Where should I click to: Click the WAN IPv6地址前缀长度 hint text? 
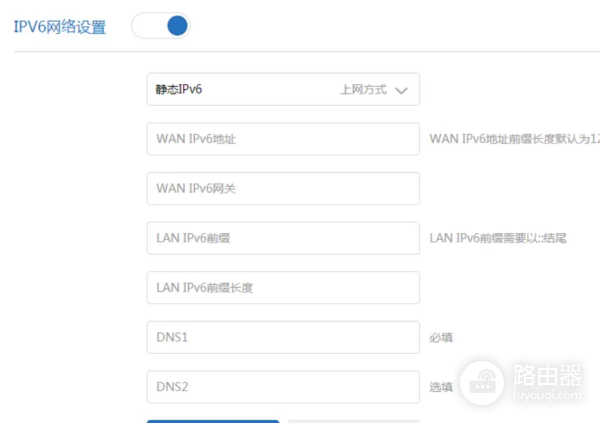[514, 139]
